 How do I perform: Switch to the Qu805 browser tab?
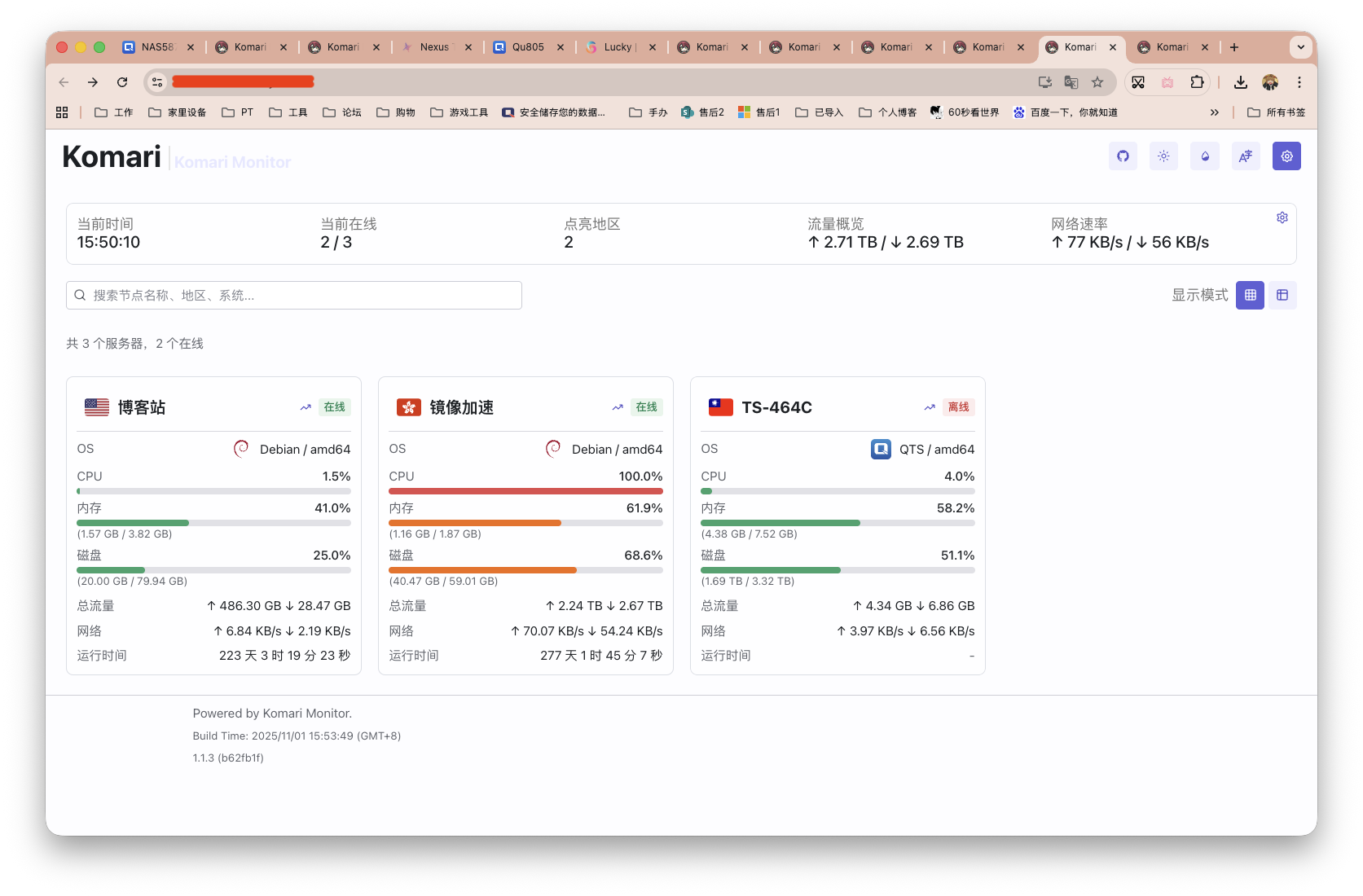527,47
